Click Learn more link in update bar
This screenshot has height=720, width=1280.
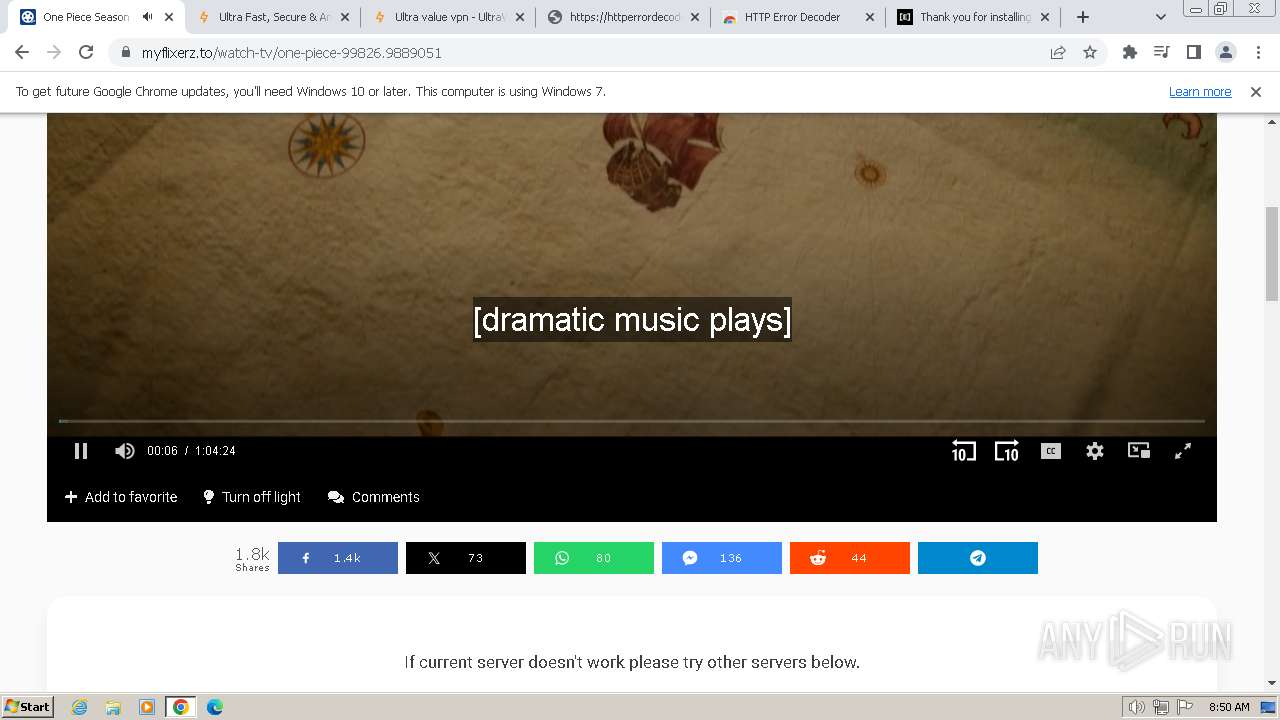tap(1200, 92)
